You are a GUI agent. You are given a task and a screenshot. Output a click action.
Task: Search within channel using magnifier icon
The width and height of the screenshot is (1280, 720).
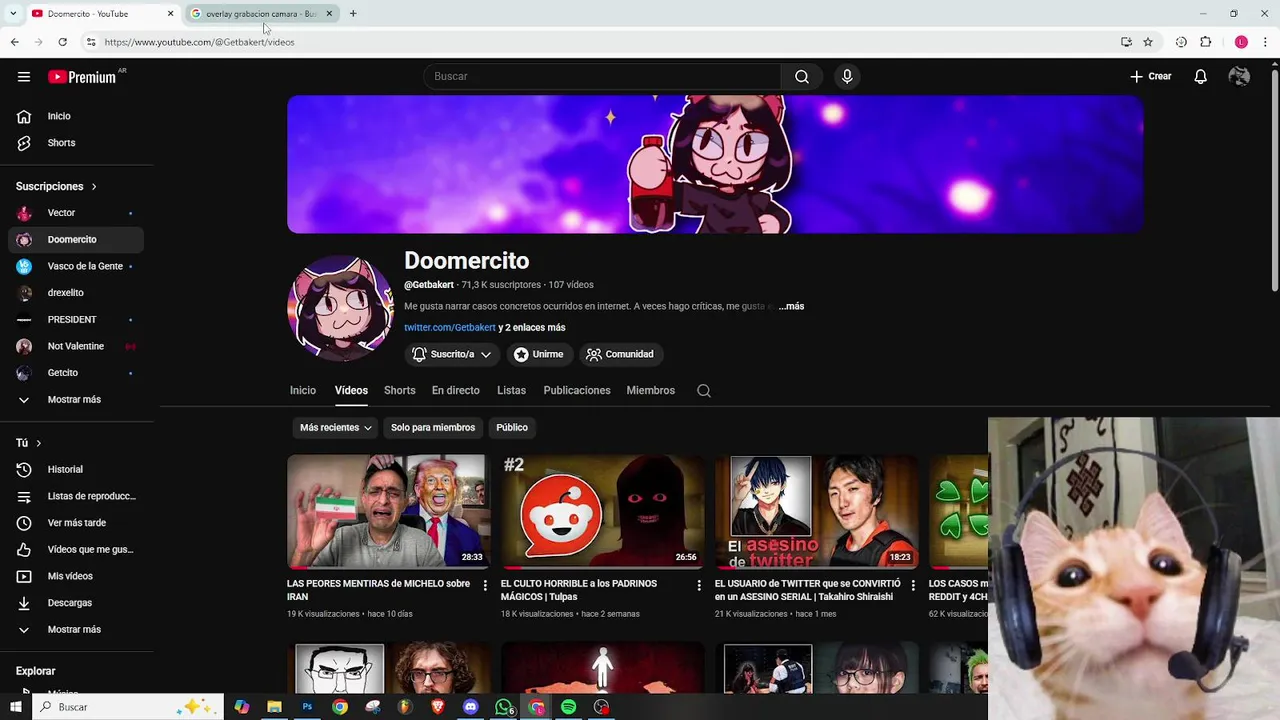pos(704,391)
